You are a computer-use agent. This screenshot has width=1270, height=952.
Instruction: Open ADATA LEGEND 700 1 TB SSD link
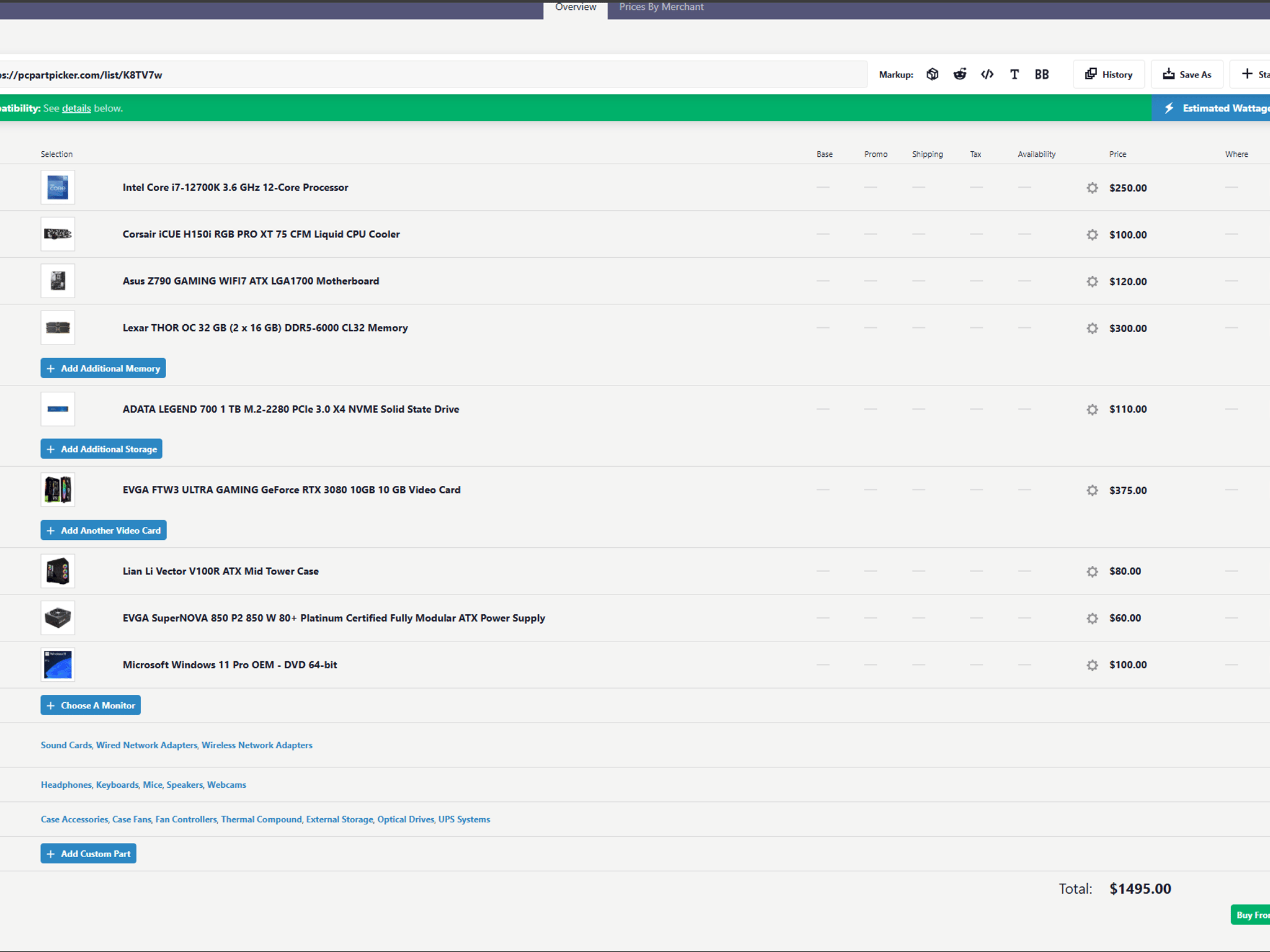click(291, 409)
